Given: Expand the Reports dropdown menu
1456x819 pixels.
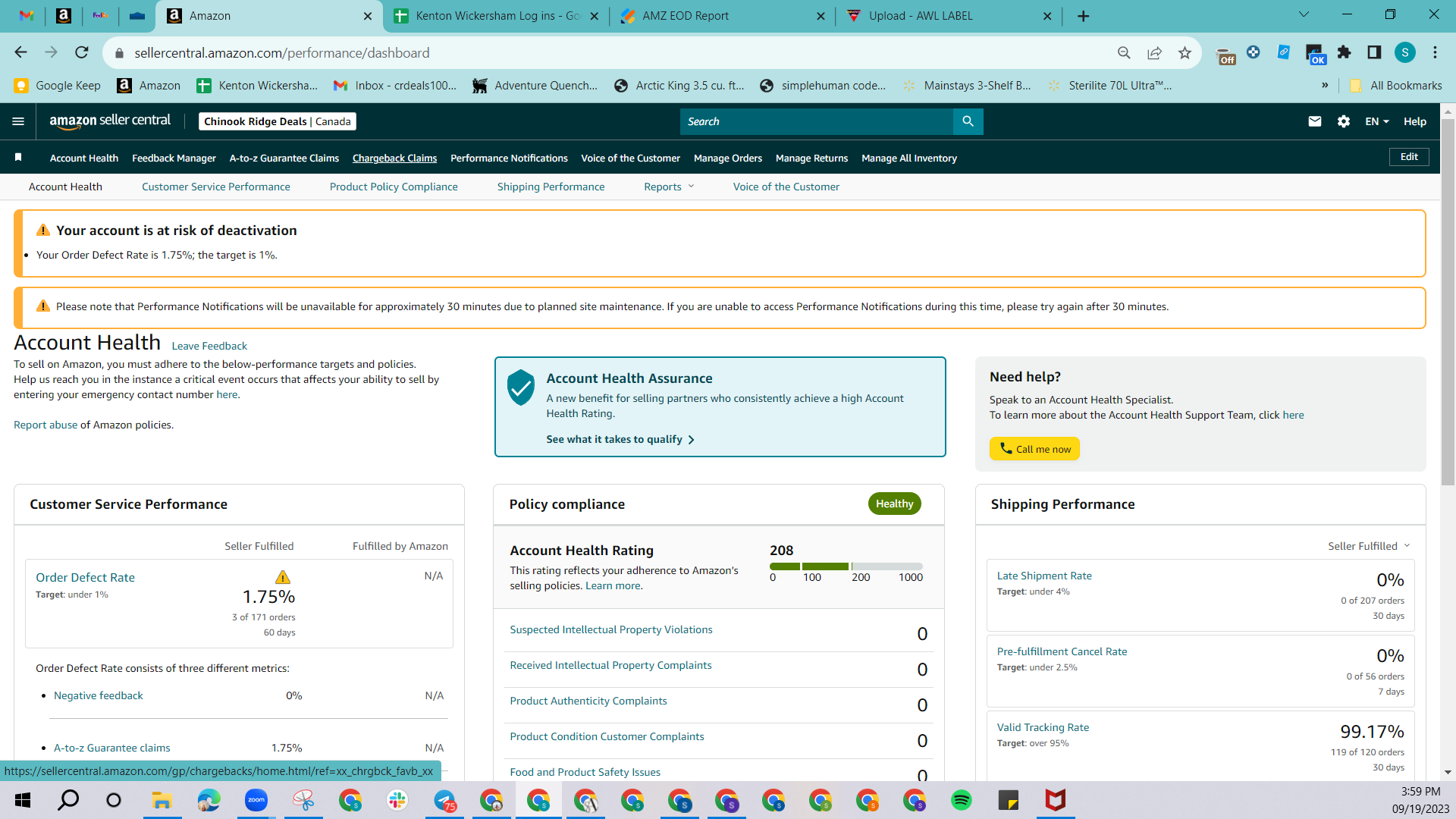Looking at the screenshot, I should (669, 187).
